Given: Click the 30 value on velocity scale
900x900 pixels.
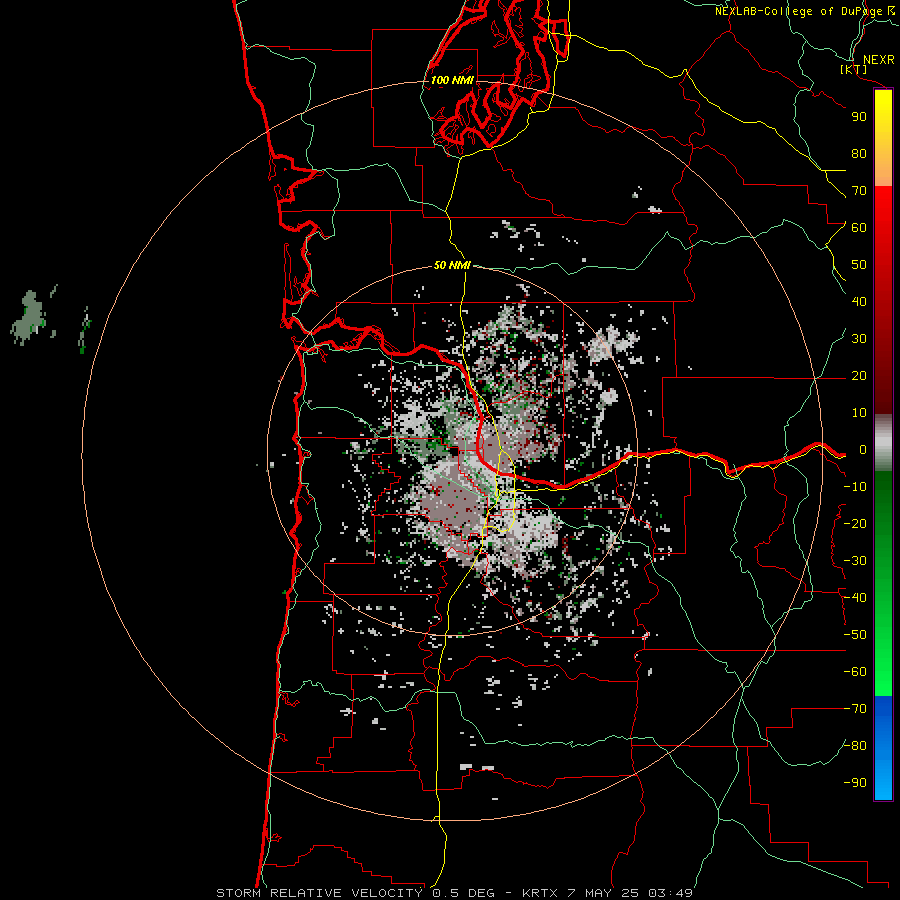Looking at the screenshot, I should [x=859, y=339].
